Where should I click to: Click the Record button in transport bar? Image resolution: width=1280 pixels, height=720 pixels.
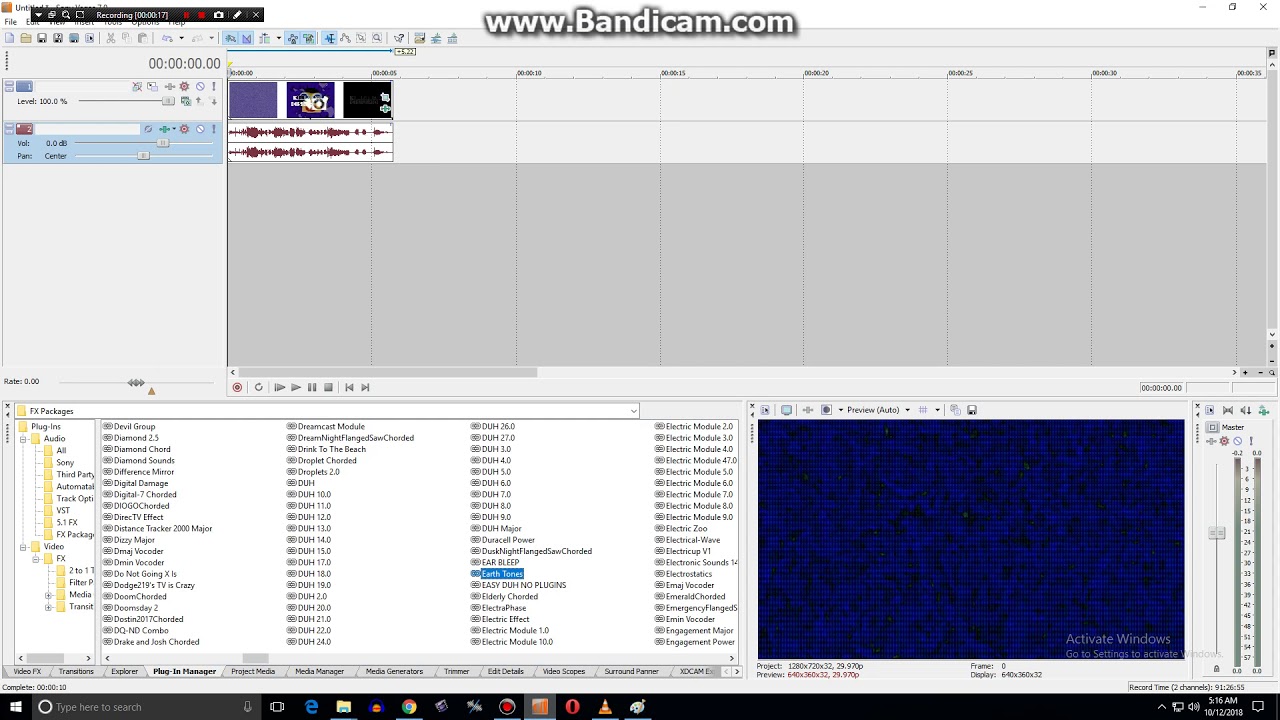(x=237, y=388)
